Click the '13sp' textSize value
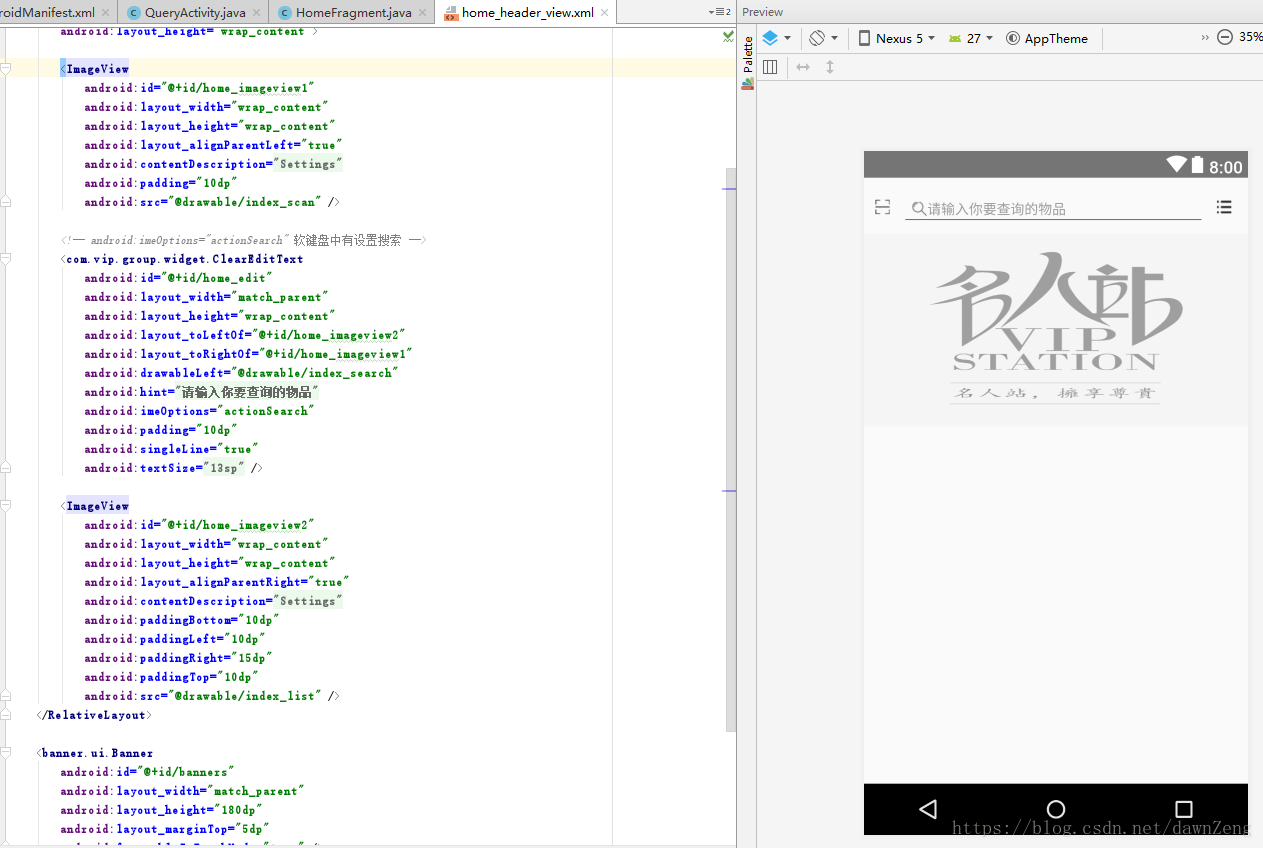 [223, 468]
